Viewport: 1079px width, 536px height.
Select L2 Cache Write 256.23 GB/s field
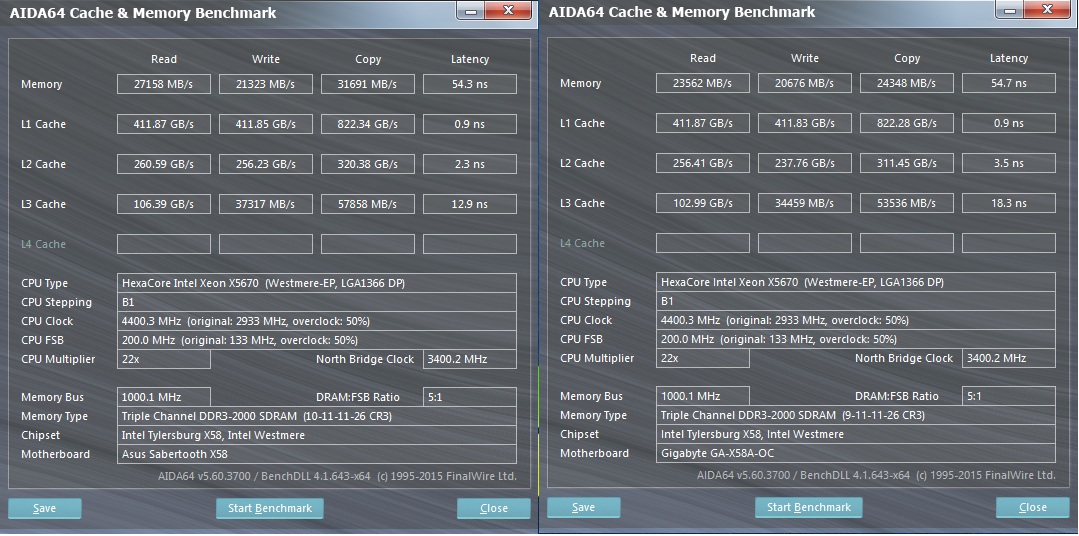tap(266, 164)
